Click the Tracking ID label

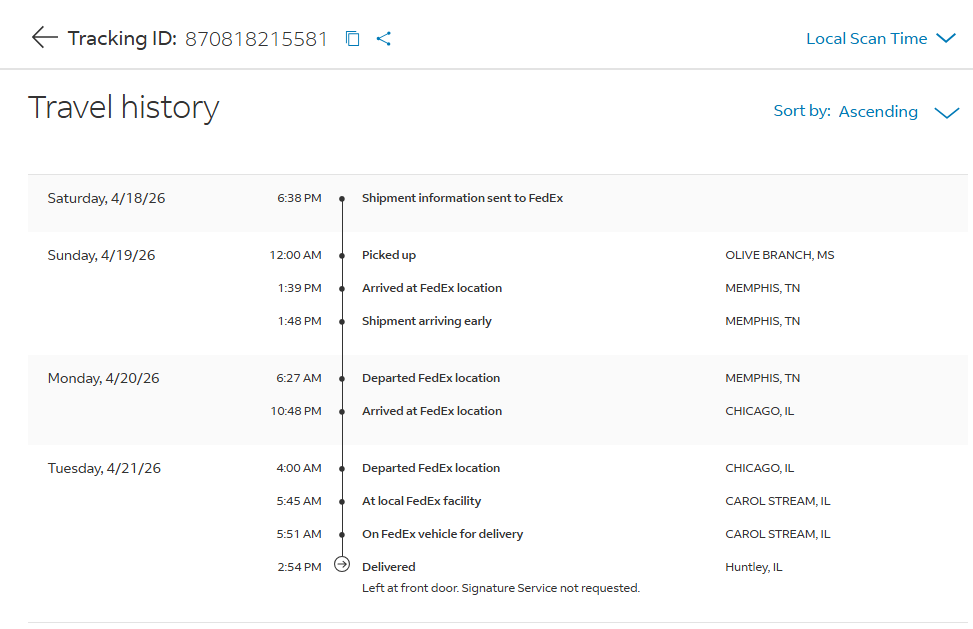point(122,38)
